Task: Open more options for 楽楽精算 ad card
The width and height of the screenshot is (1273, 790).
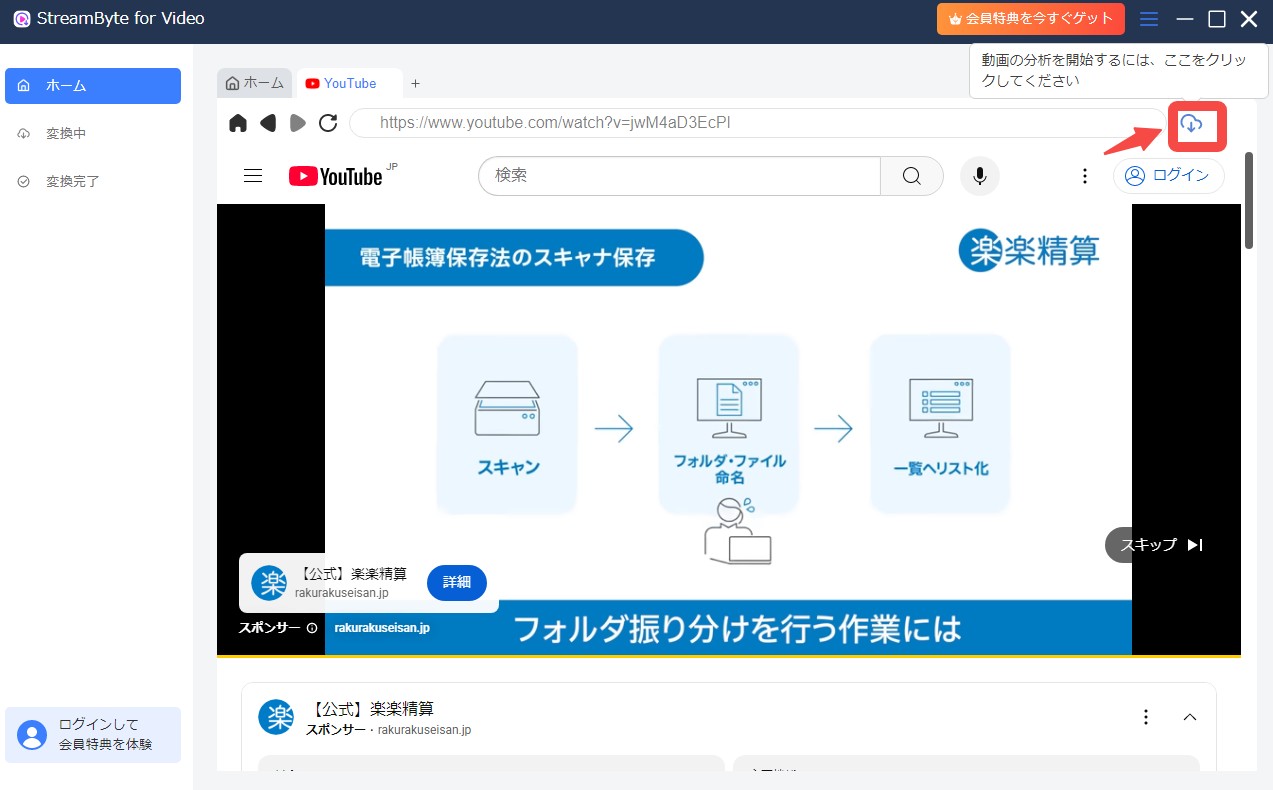Action: [1146, 717]
